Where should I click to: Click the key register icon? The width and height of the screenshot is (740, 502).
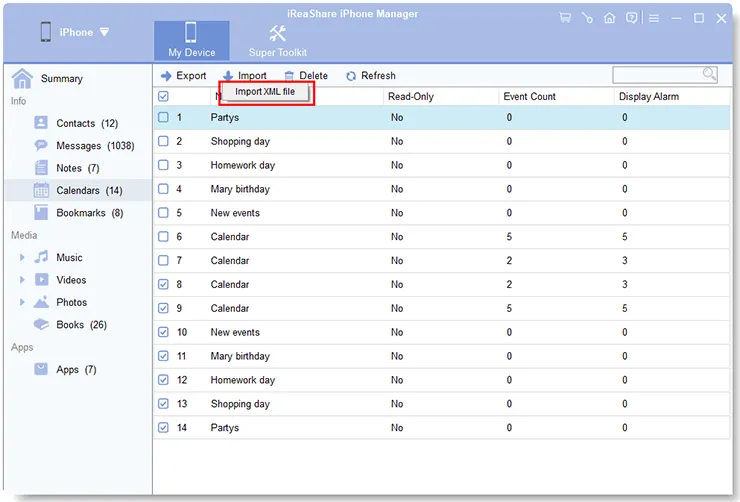pos(587,18)
